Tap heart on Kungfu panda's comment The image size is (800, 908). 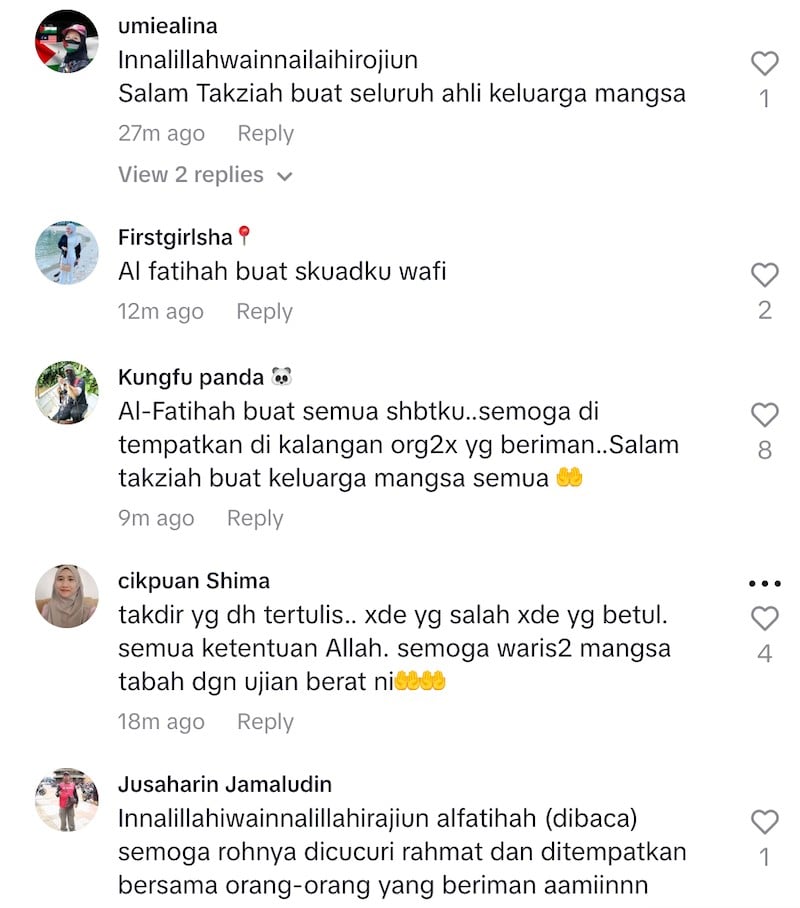[x=764, y=415]
